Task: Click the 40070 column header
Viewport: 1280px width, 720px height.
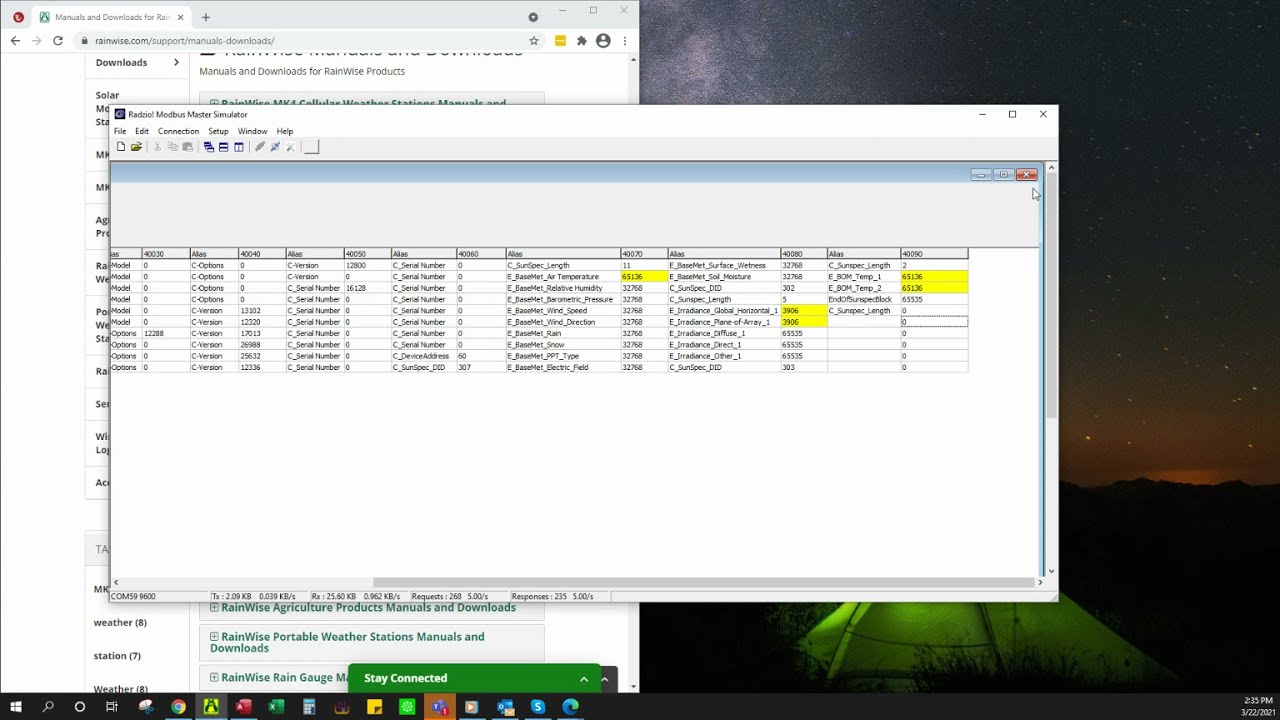Action: coord(644,254)
